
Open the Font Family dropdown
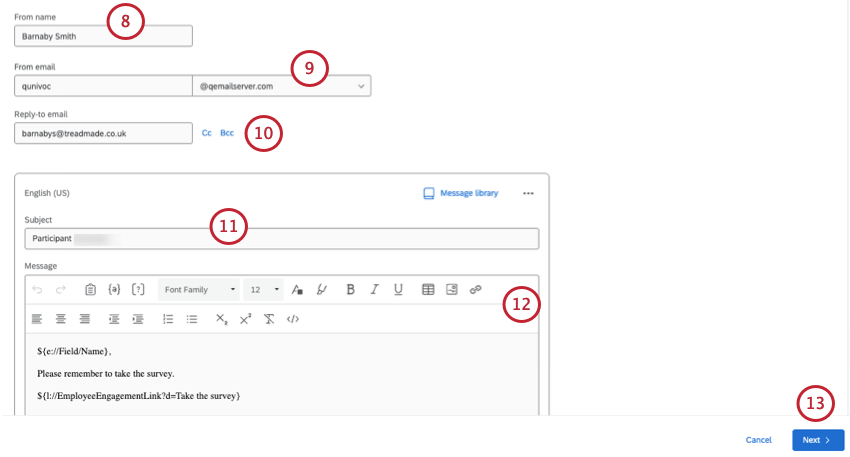coord(199,289)
